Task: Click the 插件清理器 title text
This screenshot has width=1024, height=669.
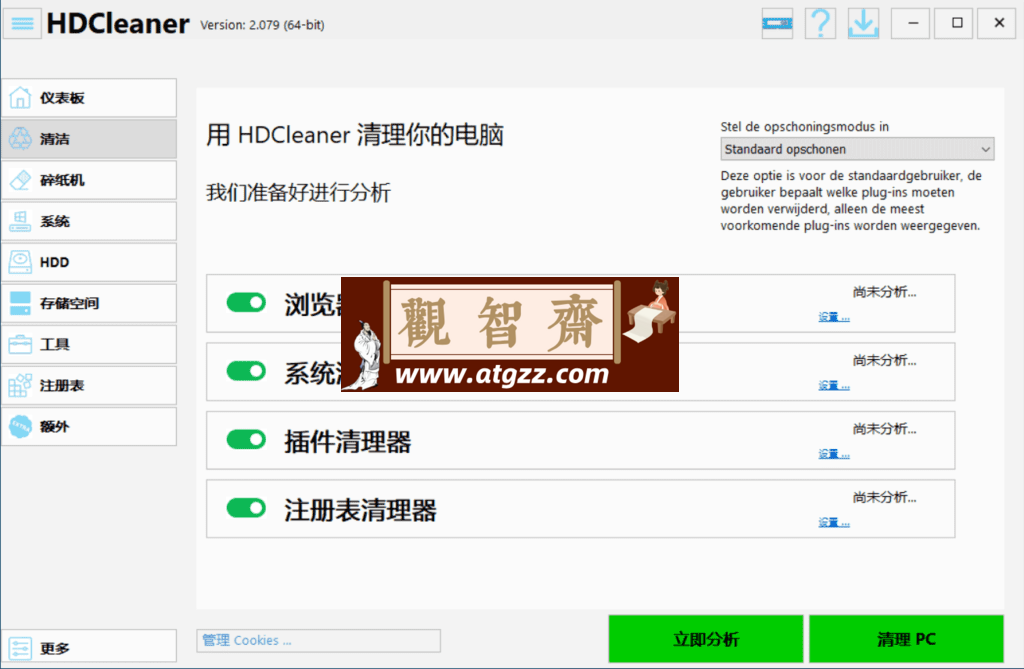Action: tap(347, 442)
